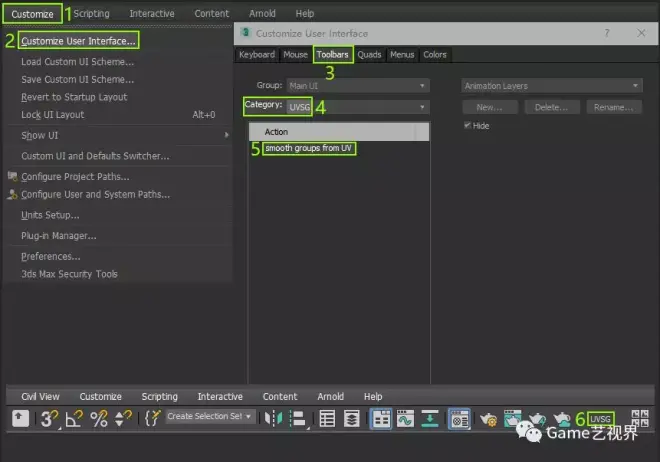Click the UVSG toolbar button
660x462 pixels.
[x=601, y=419]
